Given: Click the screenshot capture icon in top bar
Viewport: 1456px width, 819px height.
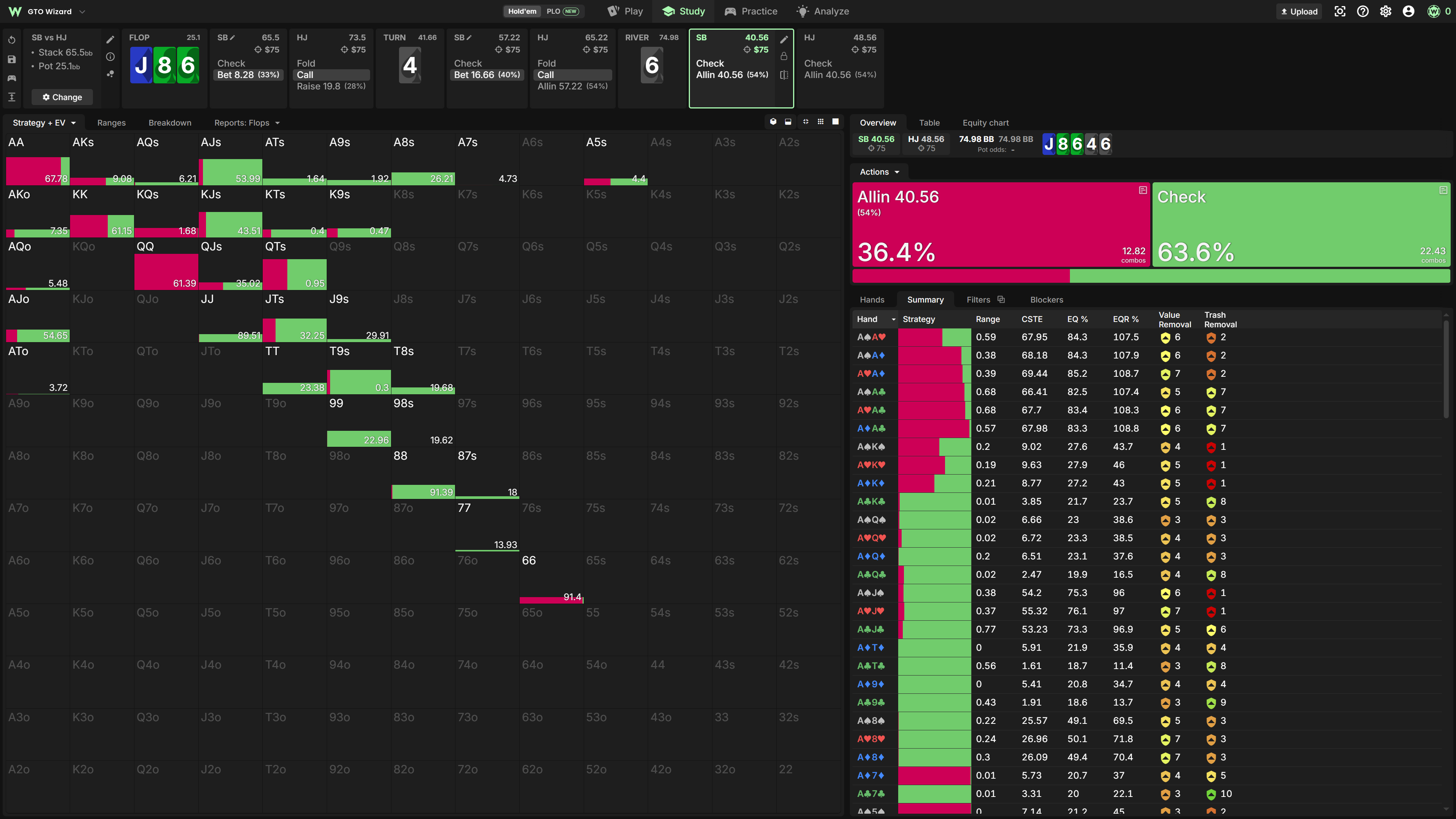Looking at the screenshot, I should [x=1339, y=11].
